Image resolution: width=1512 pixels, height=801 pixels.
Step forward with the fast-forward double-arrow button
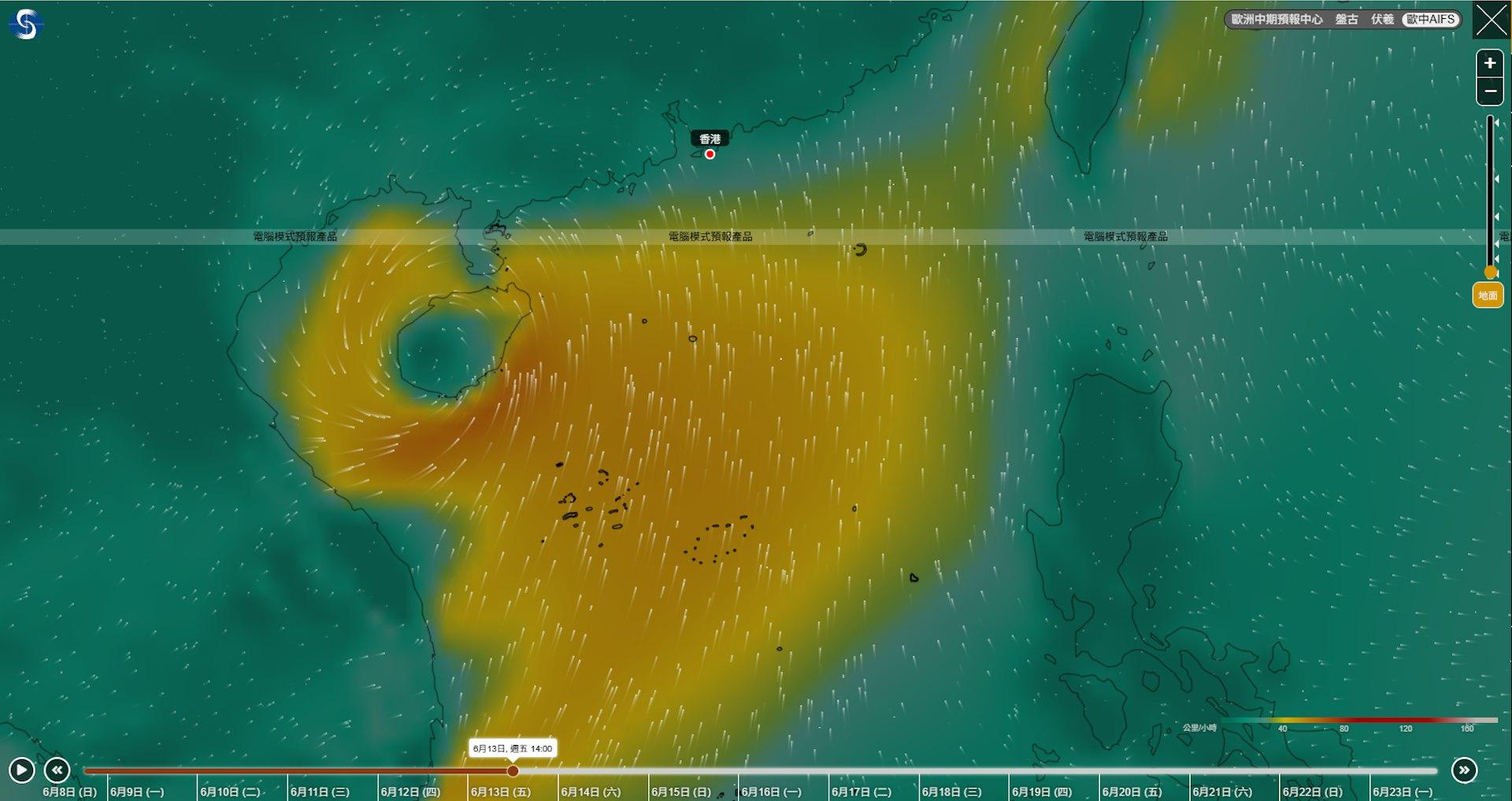(1464, 769)
